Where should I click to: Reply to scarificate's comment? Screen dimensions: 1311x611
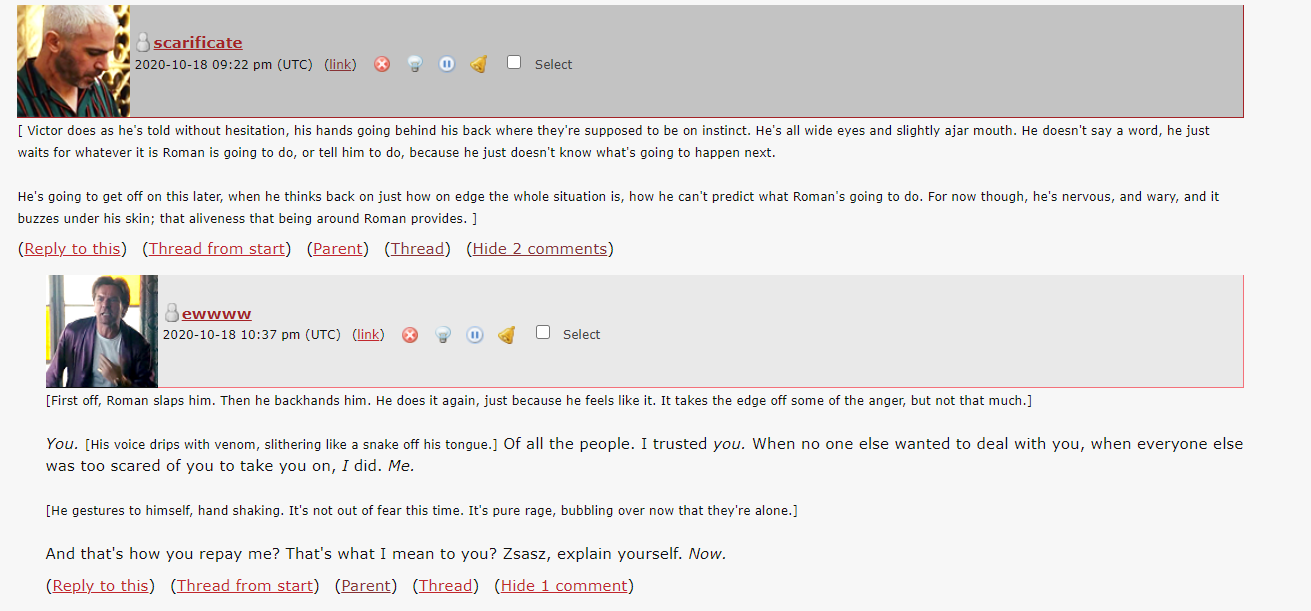(72, 249)
